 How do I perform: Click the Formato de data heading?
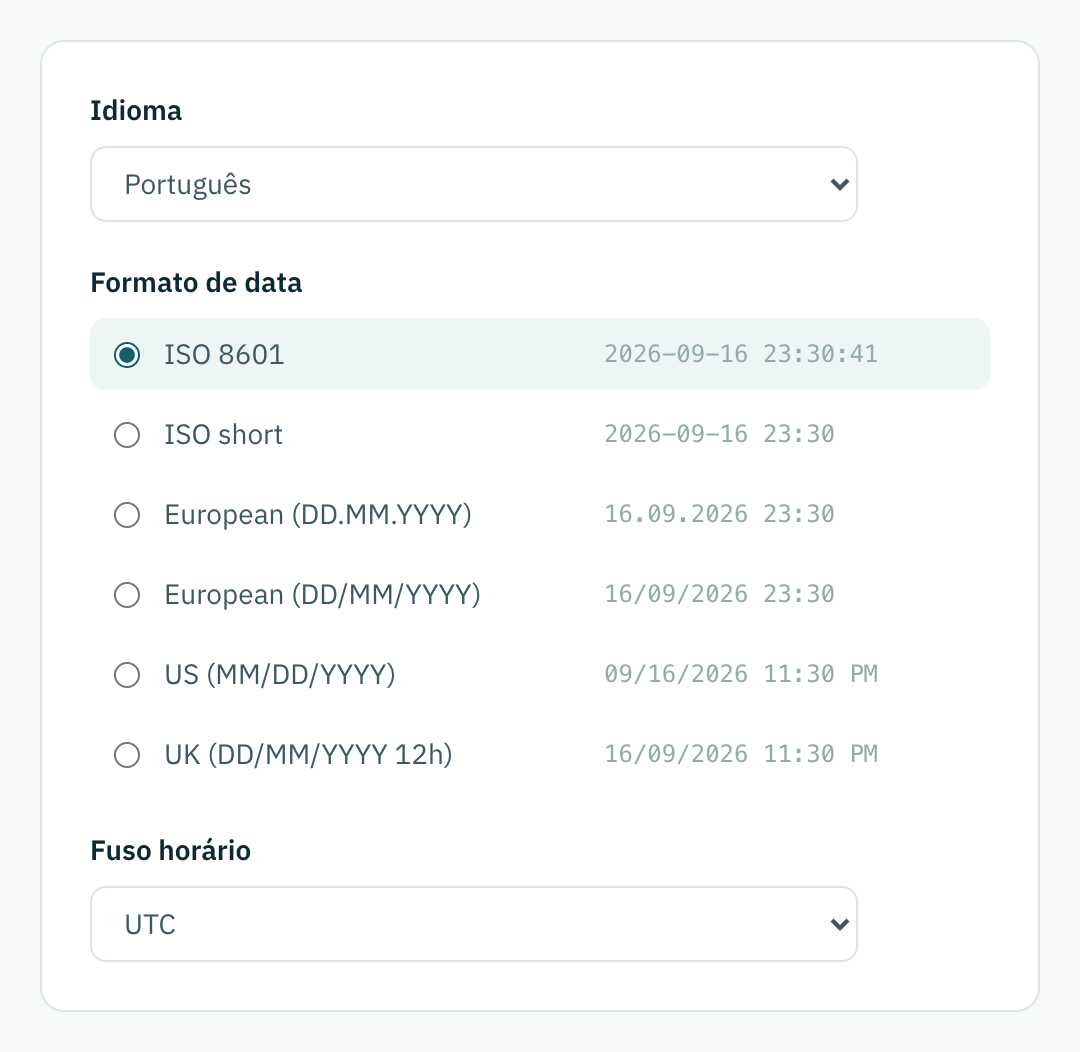196,283
